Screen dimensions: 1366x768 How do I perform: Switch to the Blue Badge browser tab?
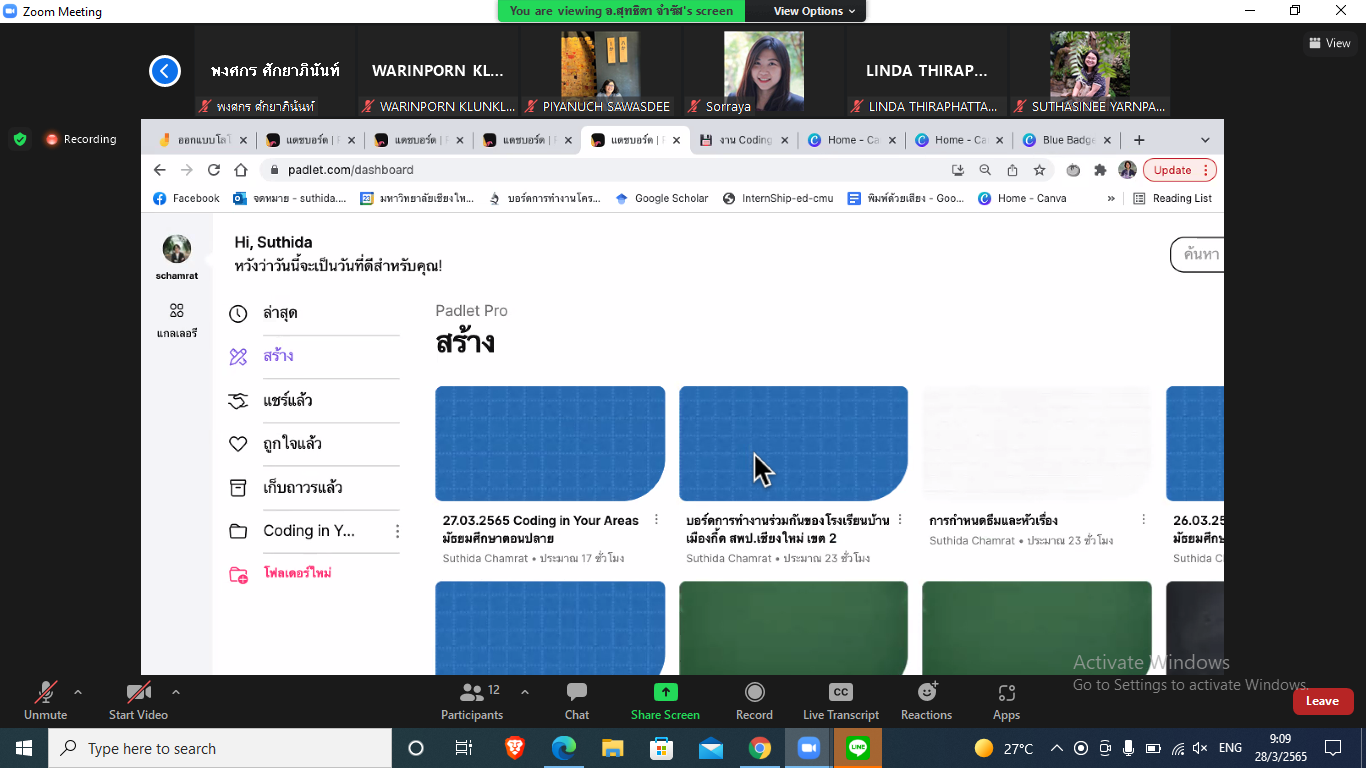pyautogui.click(x=1067, y=140)
